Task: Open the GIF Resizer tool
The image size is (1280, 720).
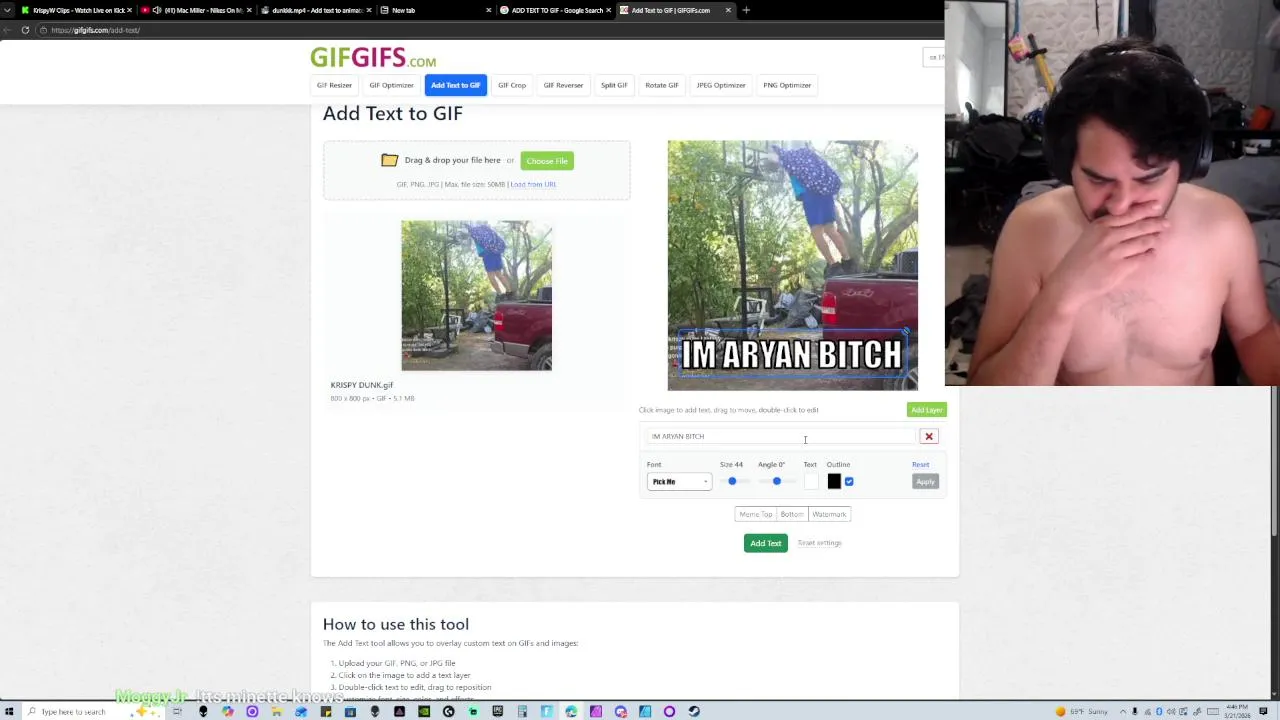Action: click(x=334, y=85)
